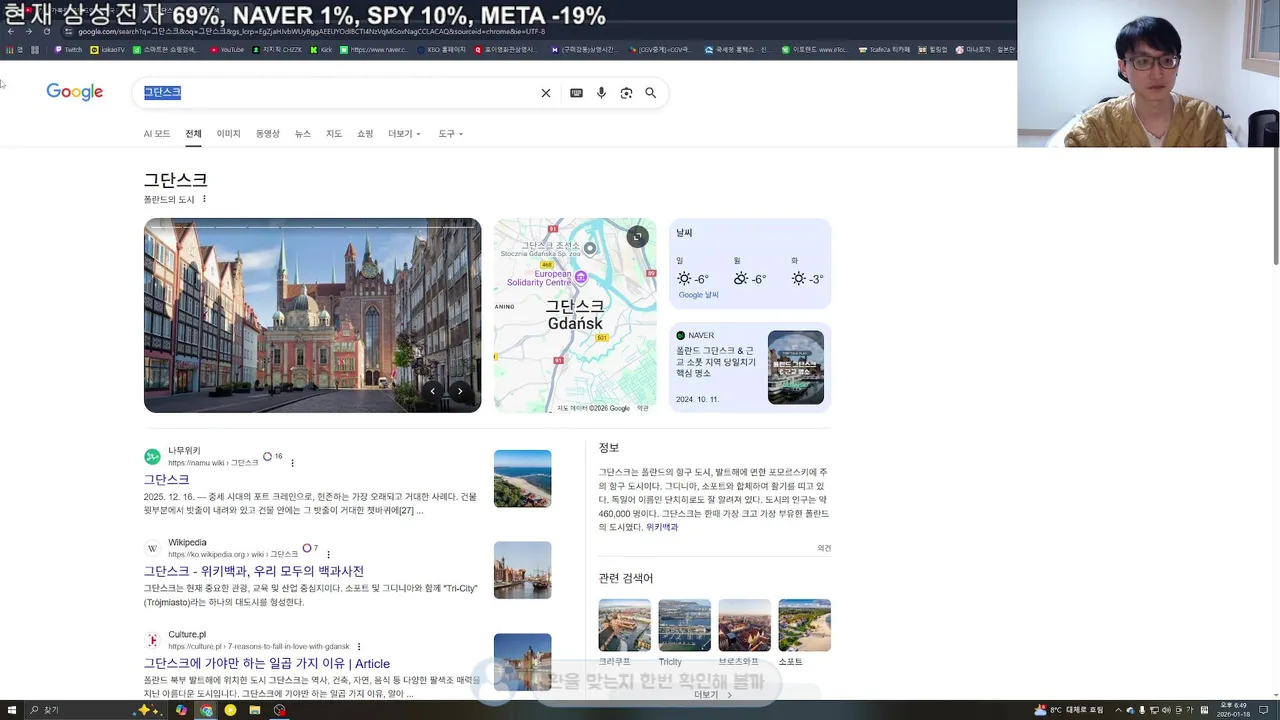Image resolution: width=1280 pixels, height=720 pixels.
Task: Expand the Gdańsk map with the corner icon
Action: tap(637, 237)
